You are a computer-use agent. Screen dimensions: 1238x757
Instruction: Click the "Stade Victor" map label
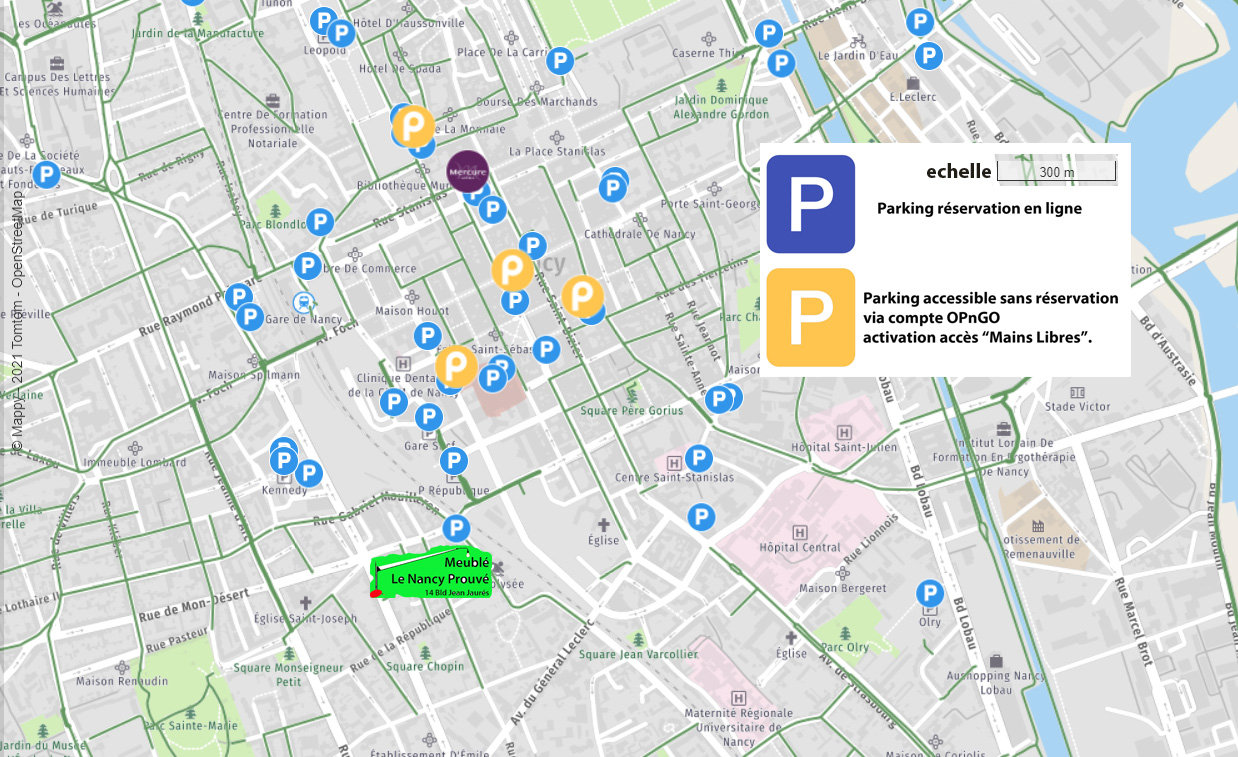tap(1077, 407)
